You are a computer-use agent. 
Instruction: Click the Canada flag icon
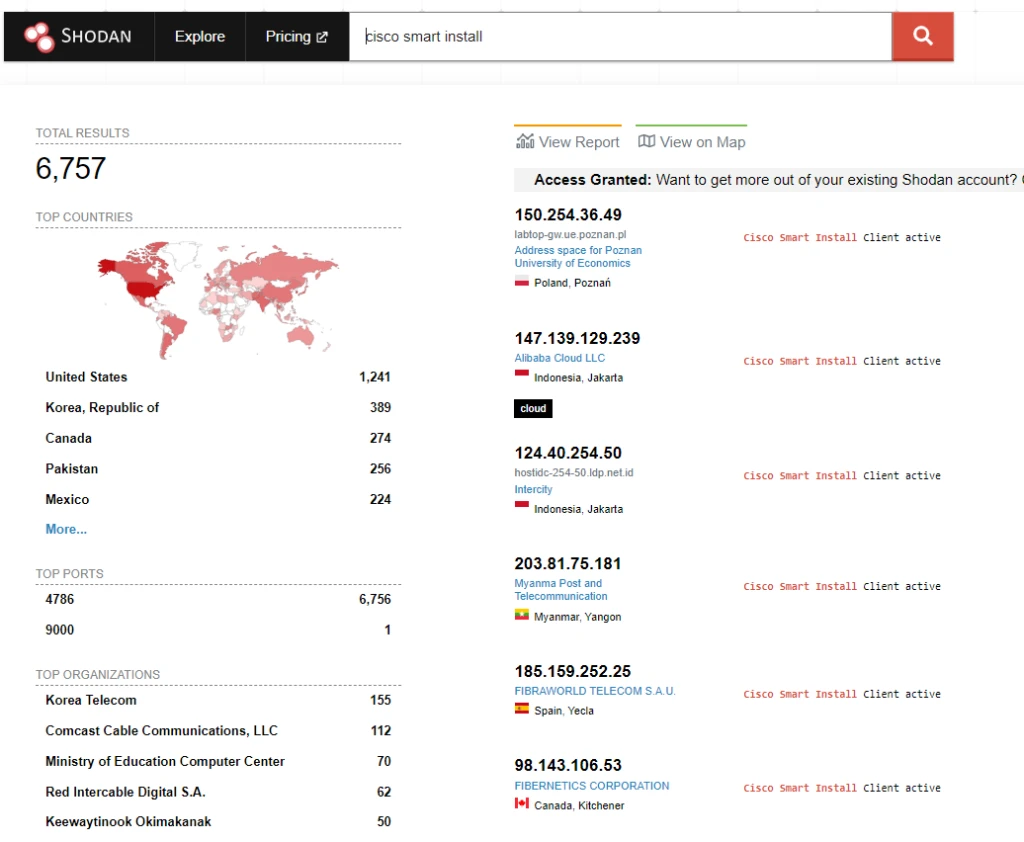click(521, 804)
